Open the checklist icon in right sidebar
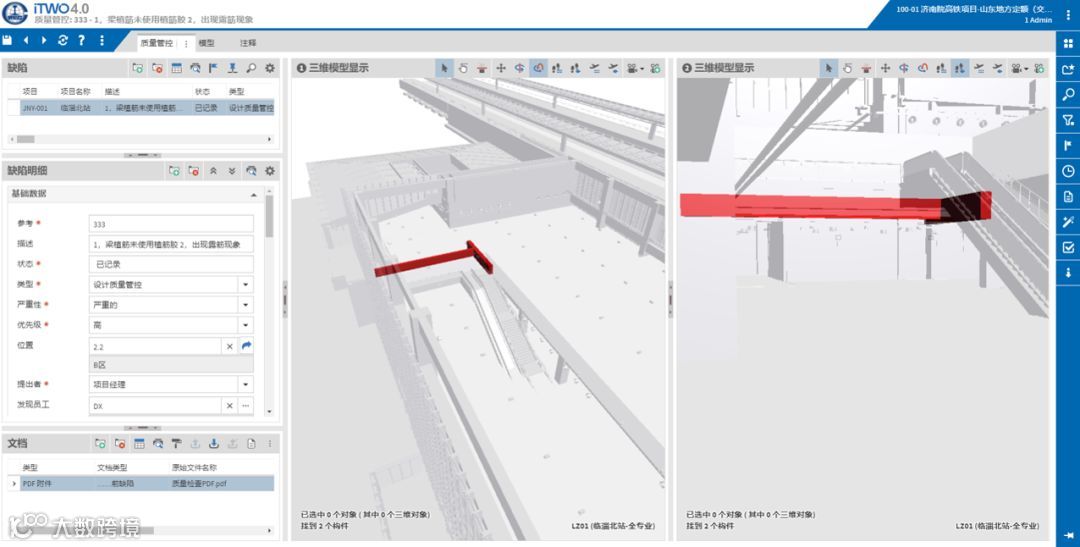 [x=1068, y=247]
